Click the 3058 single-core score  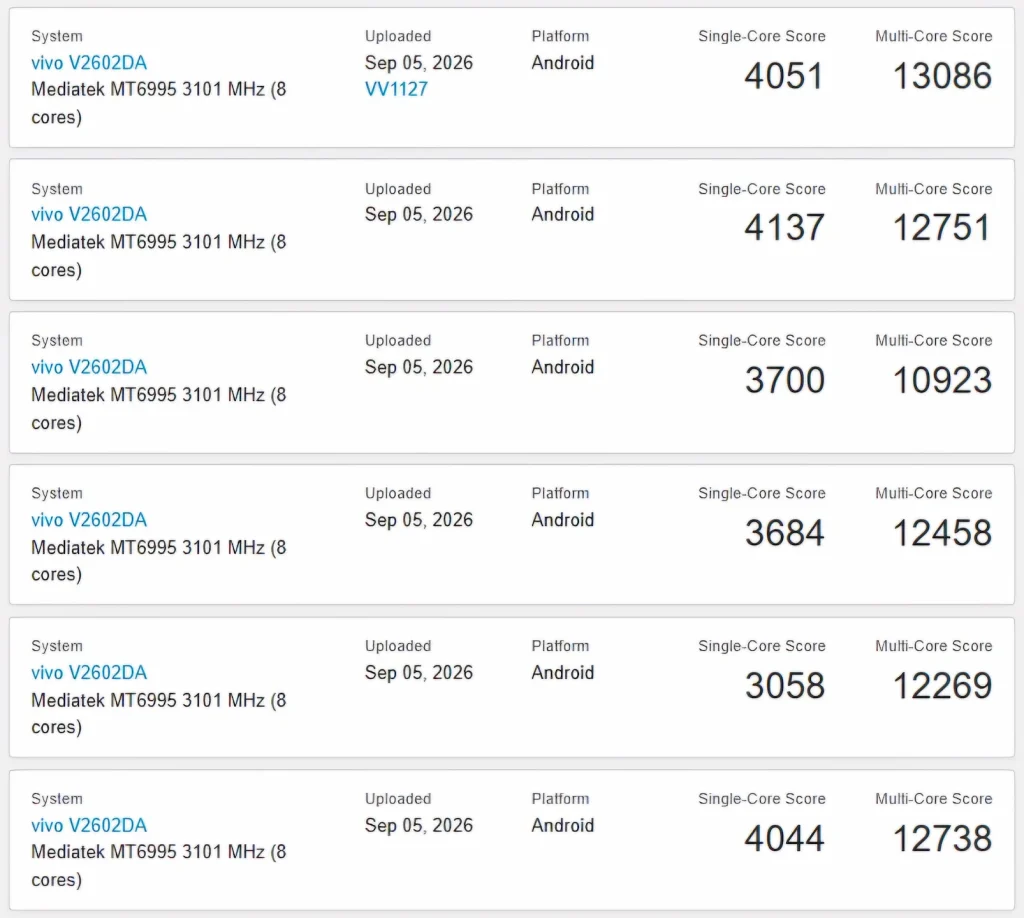coord(785,686)
